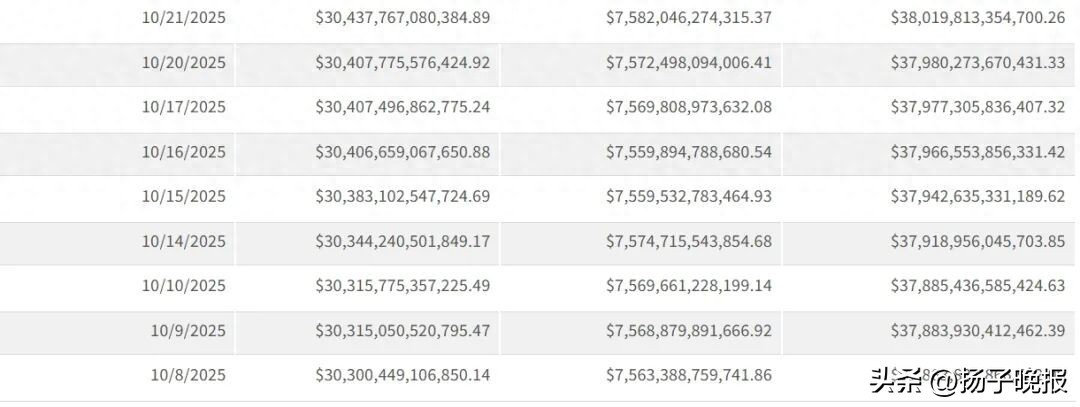Select the $30,437,767,080,384.89 amount

pyautogui.click(x=402, y=18)
